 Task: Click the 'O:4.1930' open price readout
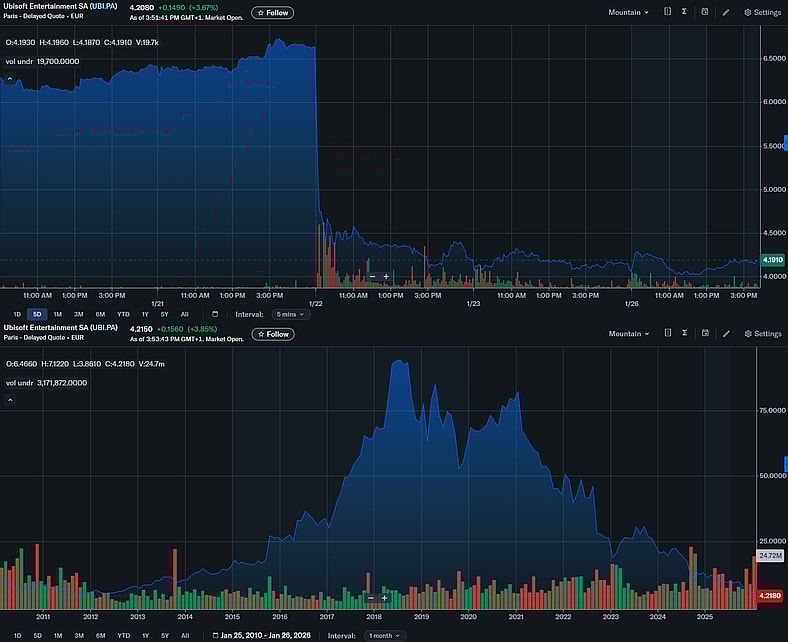[20, 42]
